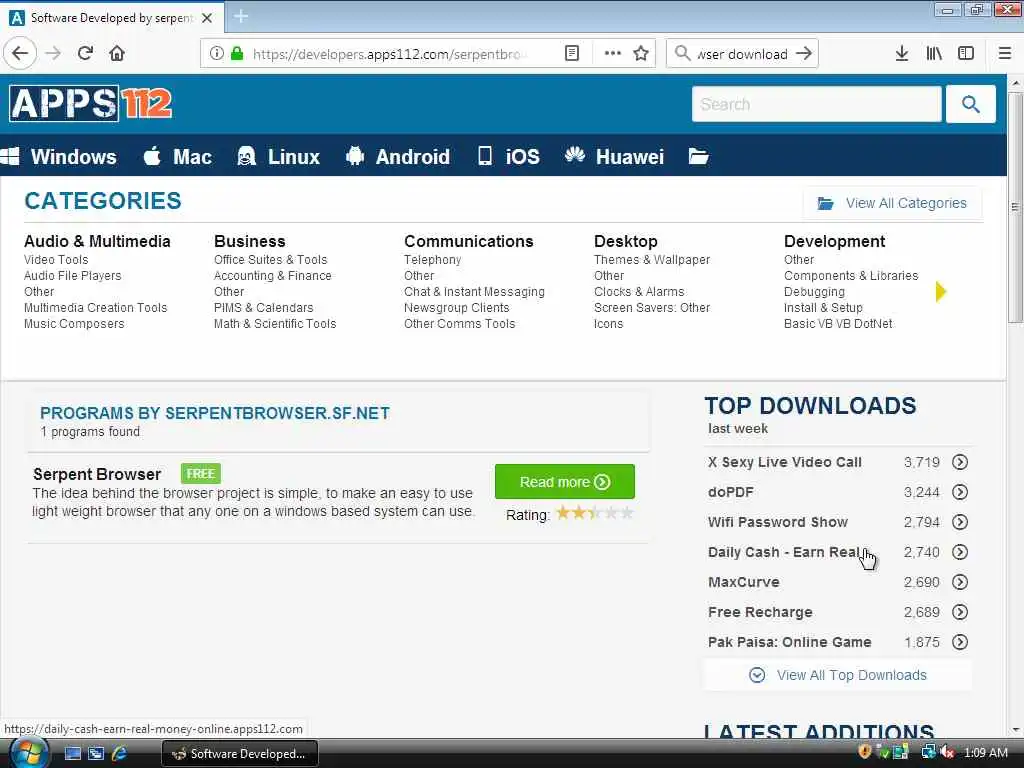Open the Linux platform menu
Image resolution: width=1024 pixels, height=768 pixels.
pyautogui.click(x=278, y=157)
